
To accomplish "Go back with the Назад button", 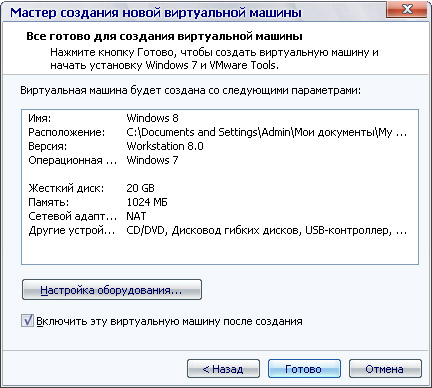I will pos(223,369).
